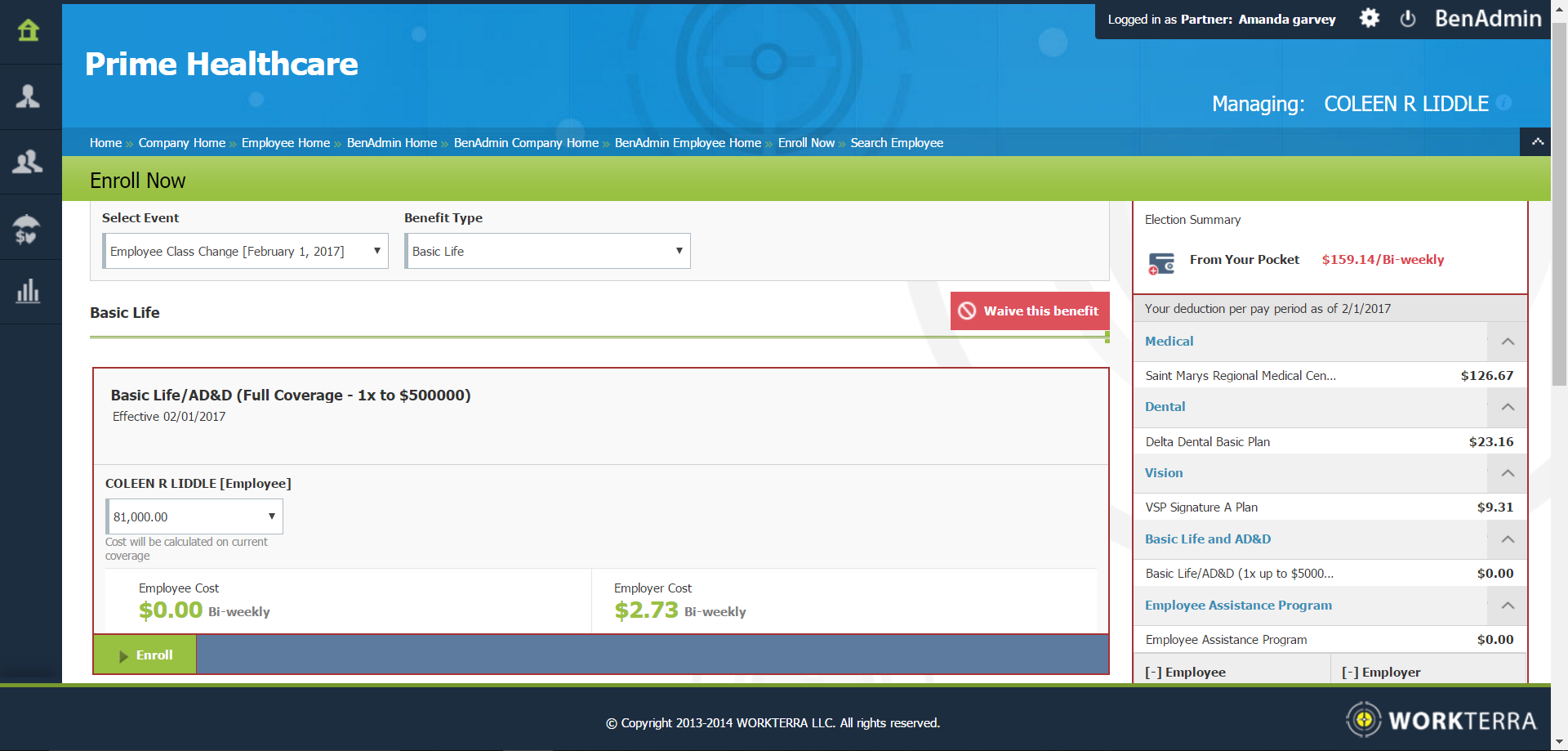Click the Dental section heading link
This screenshot has height=751, width=1568.
coord(1165,406)
